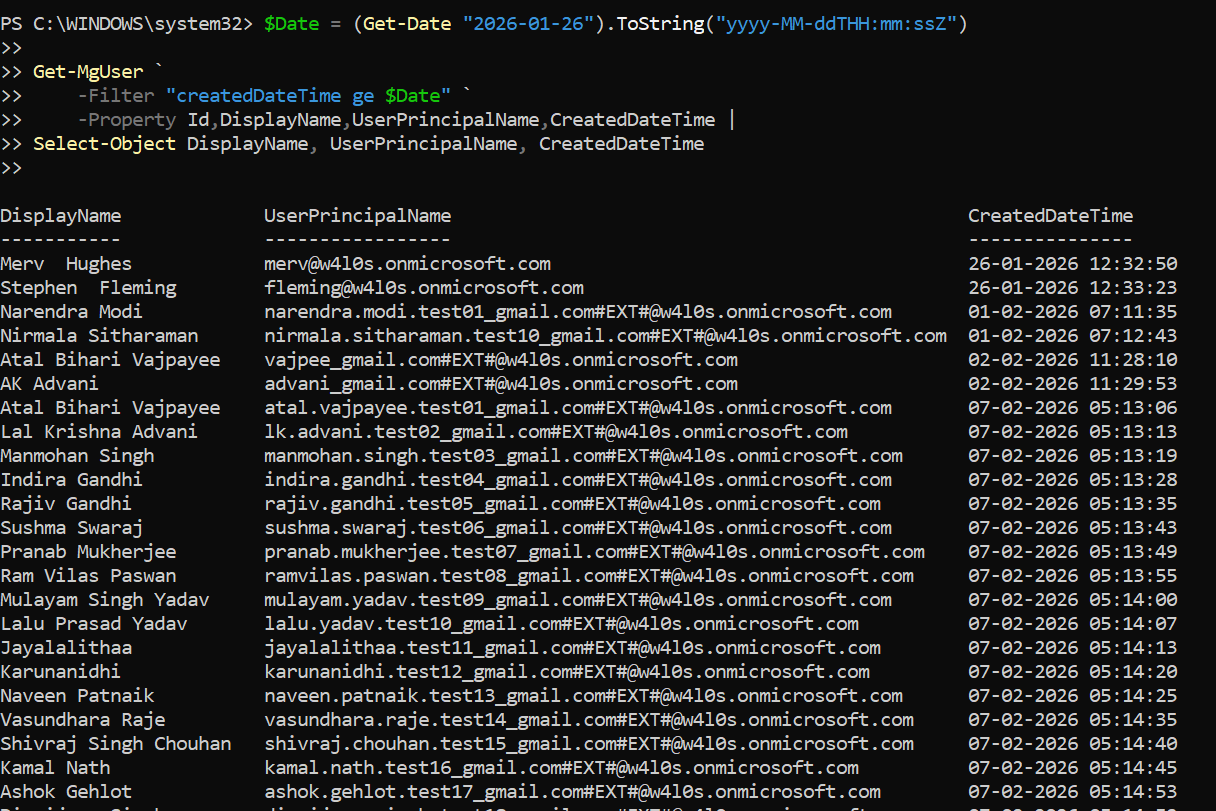1216x811 pixels.
Task: Click Kamal Nath's created timestamp
Action: [1072, 768]
